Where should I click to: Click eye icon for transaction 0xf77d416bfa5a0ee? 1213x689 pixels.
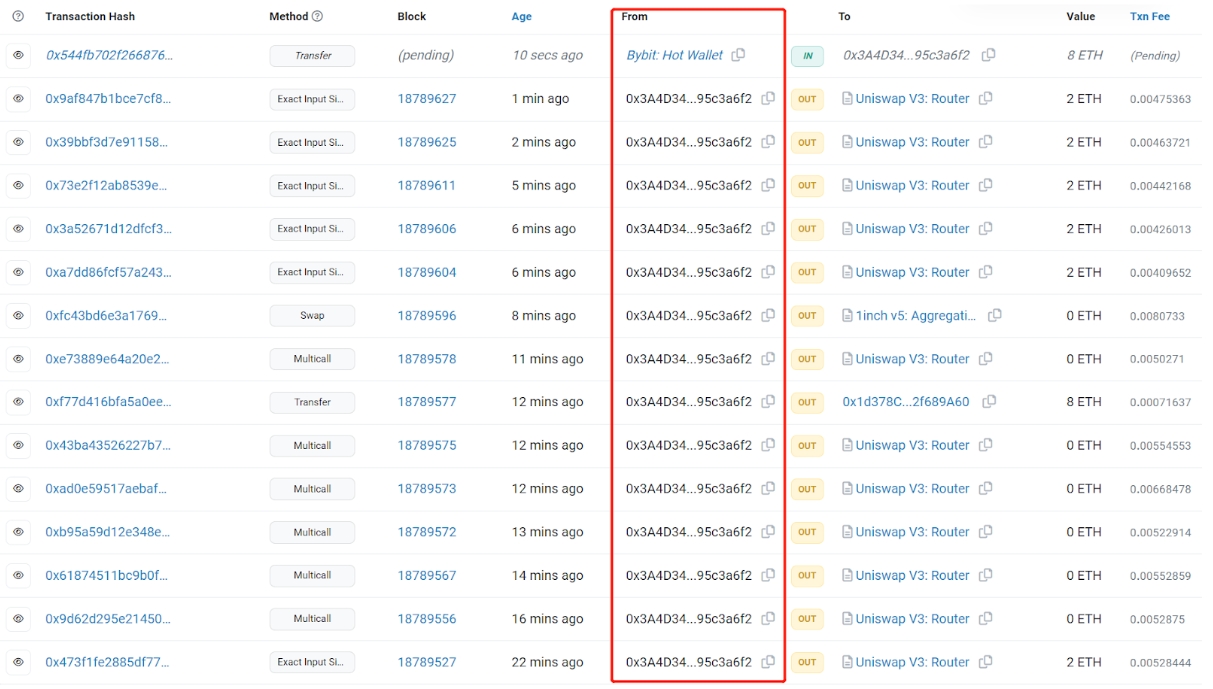pos(18,402)
